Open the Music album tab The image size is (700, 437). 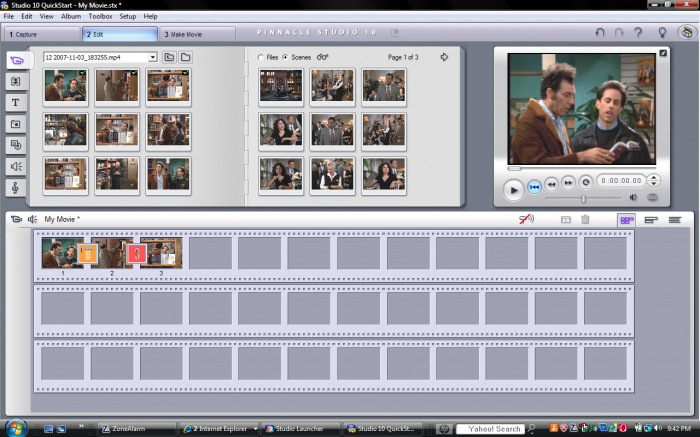tap(16, 188)
